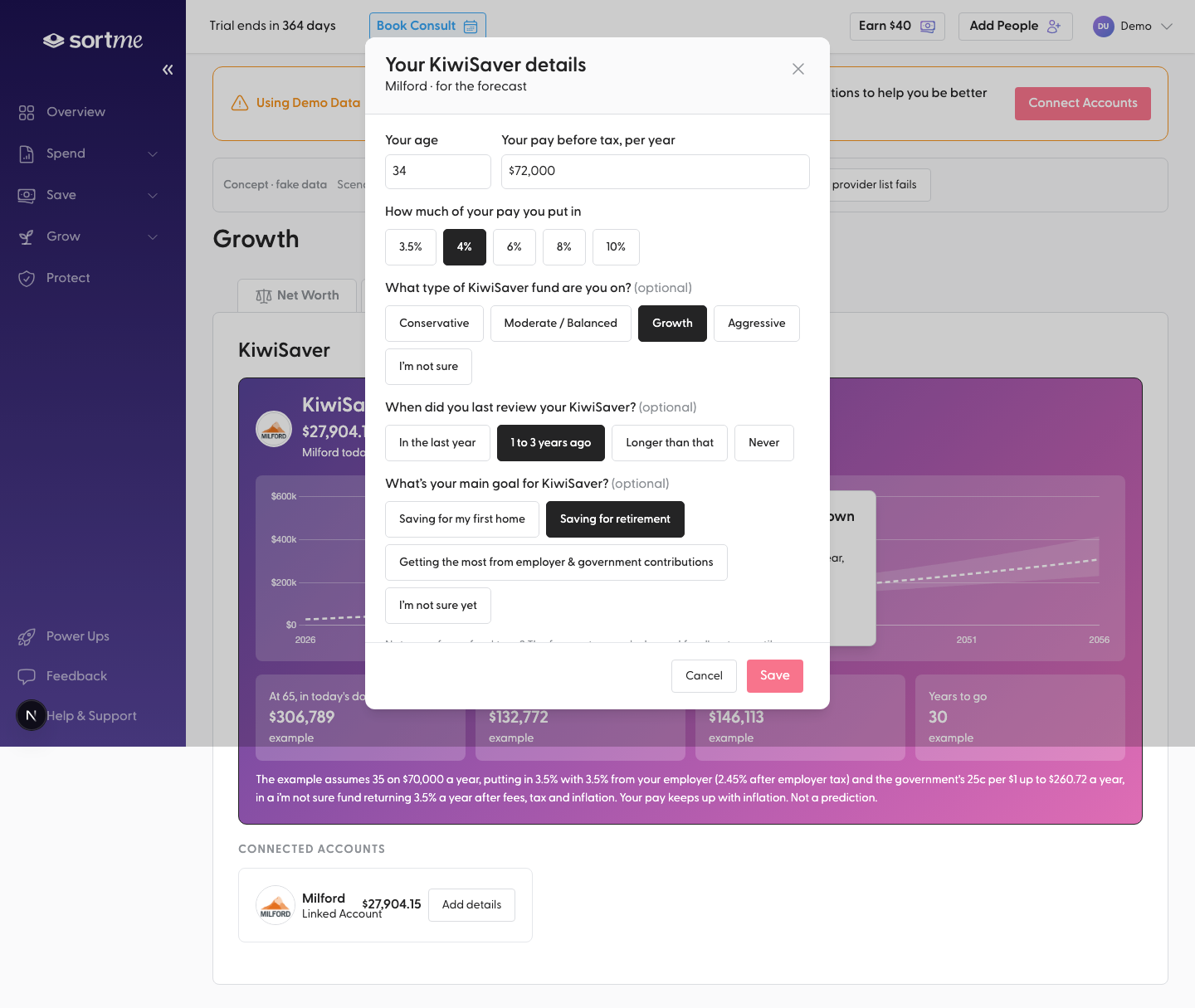The width and height of the screenshot is (1195, 1008).
Task: Click the Milford logo in Connected Accounts
Action: 276,905
